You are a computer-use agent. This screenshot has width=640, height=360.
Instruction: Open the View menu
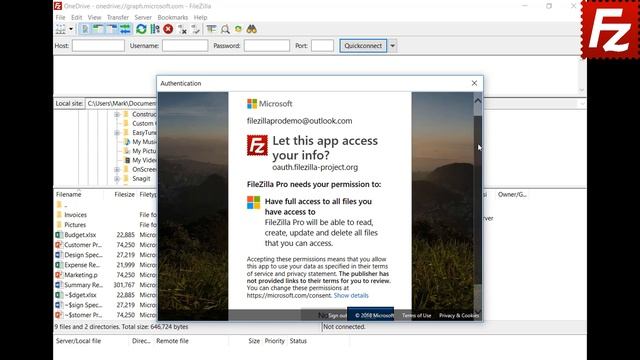94,18
